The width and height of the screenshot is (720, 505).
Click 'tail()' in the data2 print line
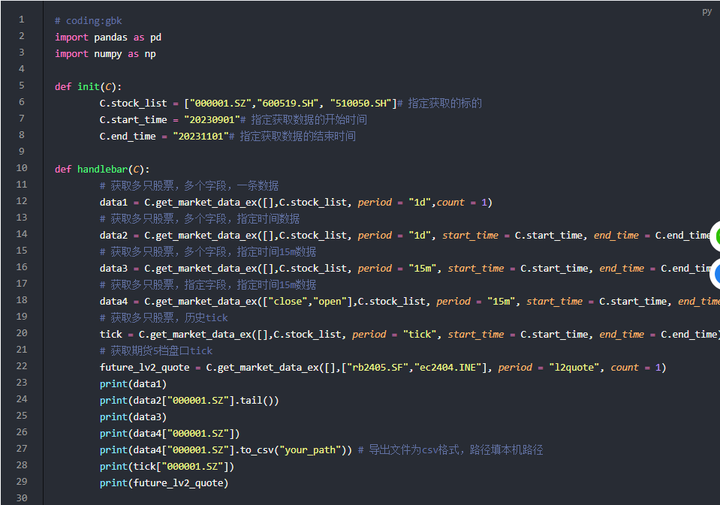click(x=261, y=400)
